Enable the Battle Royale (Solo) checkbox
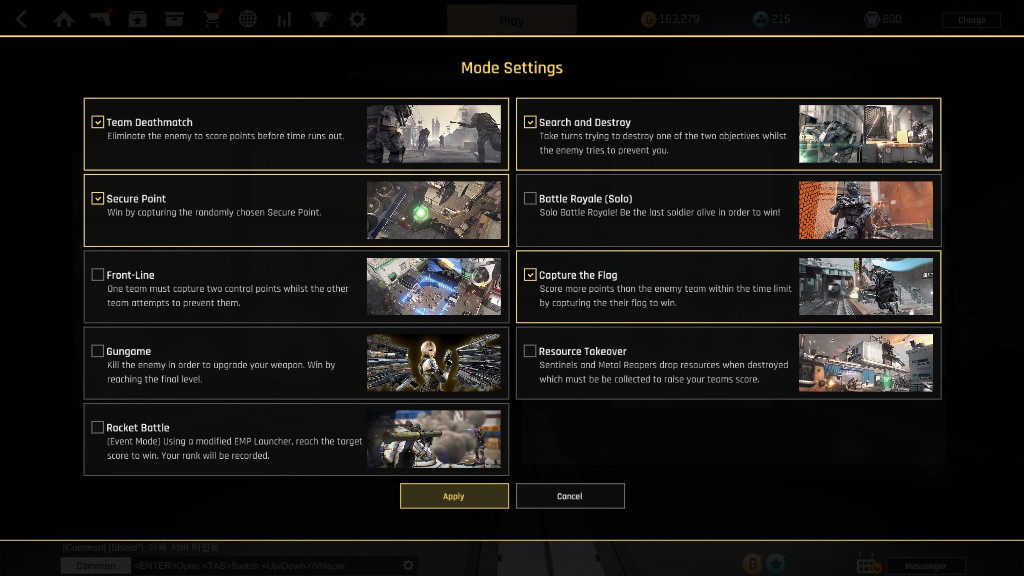1024x576 pixels. (530, 198)
